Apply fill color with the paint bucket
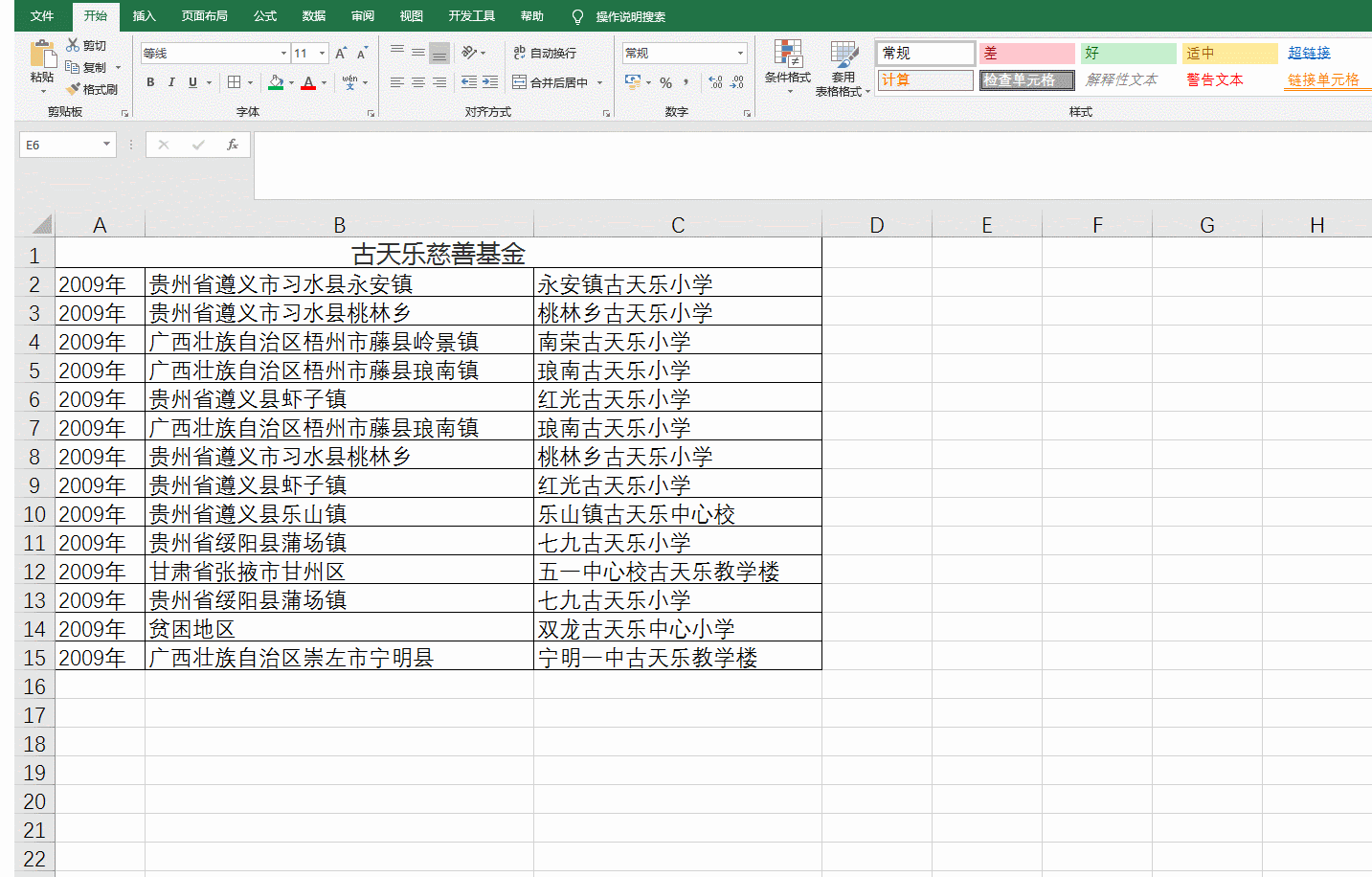This screenshot has width=1372, height=877. [276, 82]
